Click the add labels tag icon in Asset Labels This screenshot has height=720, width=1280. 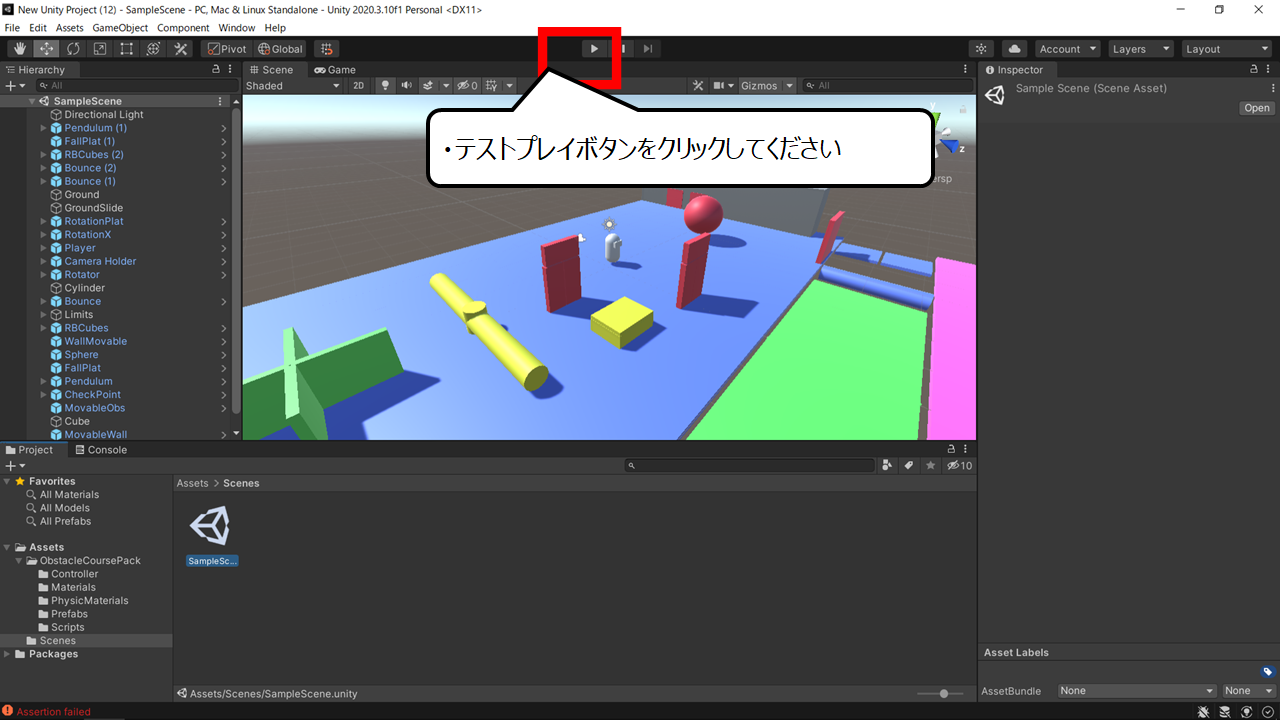pyautogui.click(x=1267, y=672)
